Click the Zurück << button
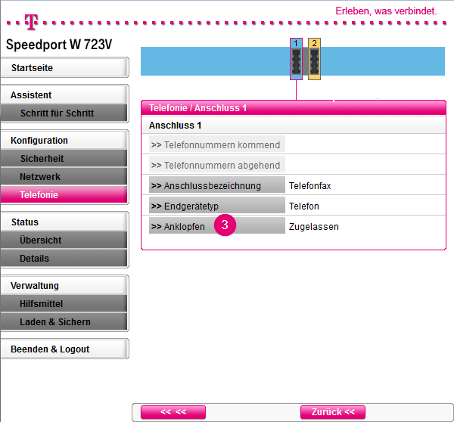This screenshot has width=454, height=422. pyautogui.click(x=333, y=412)
